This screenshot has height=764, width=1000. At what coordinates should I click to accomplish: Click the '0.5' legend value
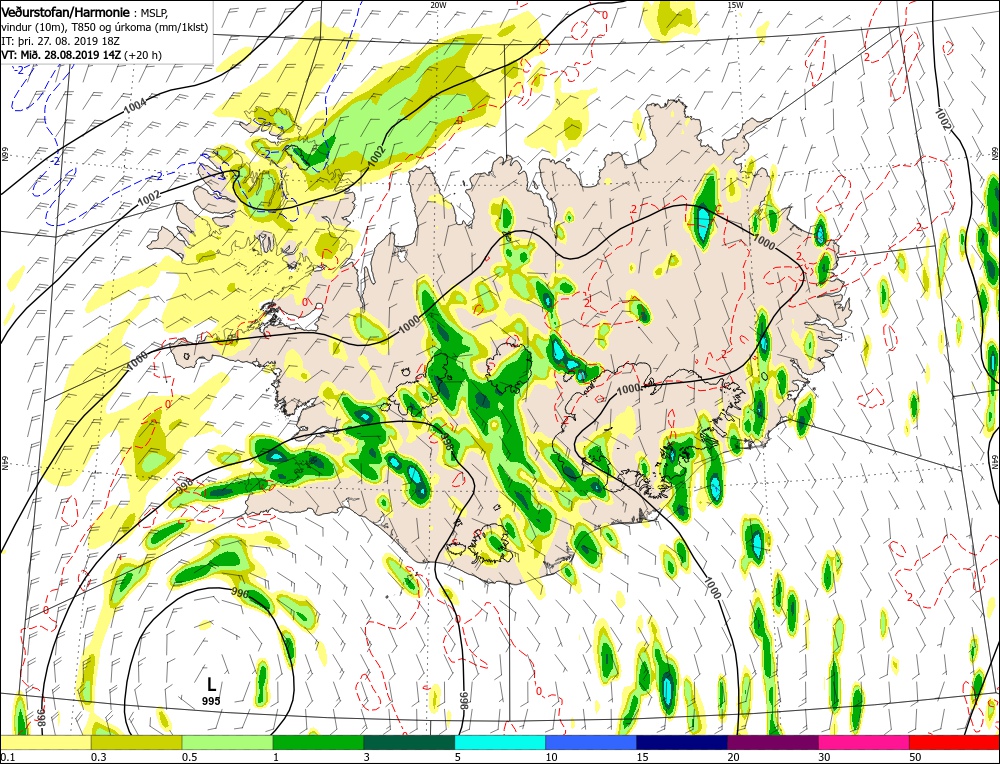(189, 757)
